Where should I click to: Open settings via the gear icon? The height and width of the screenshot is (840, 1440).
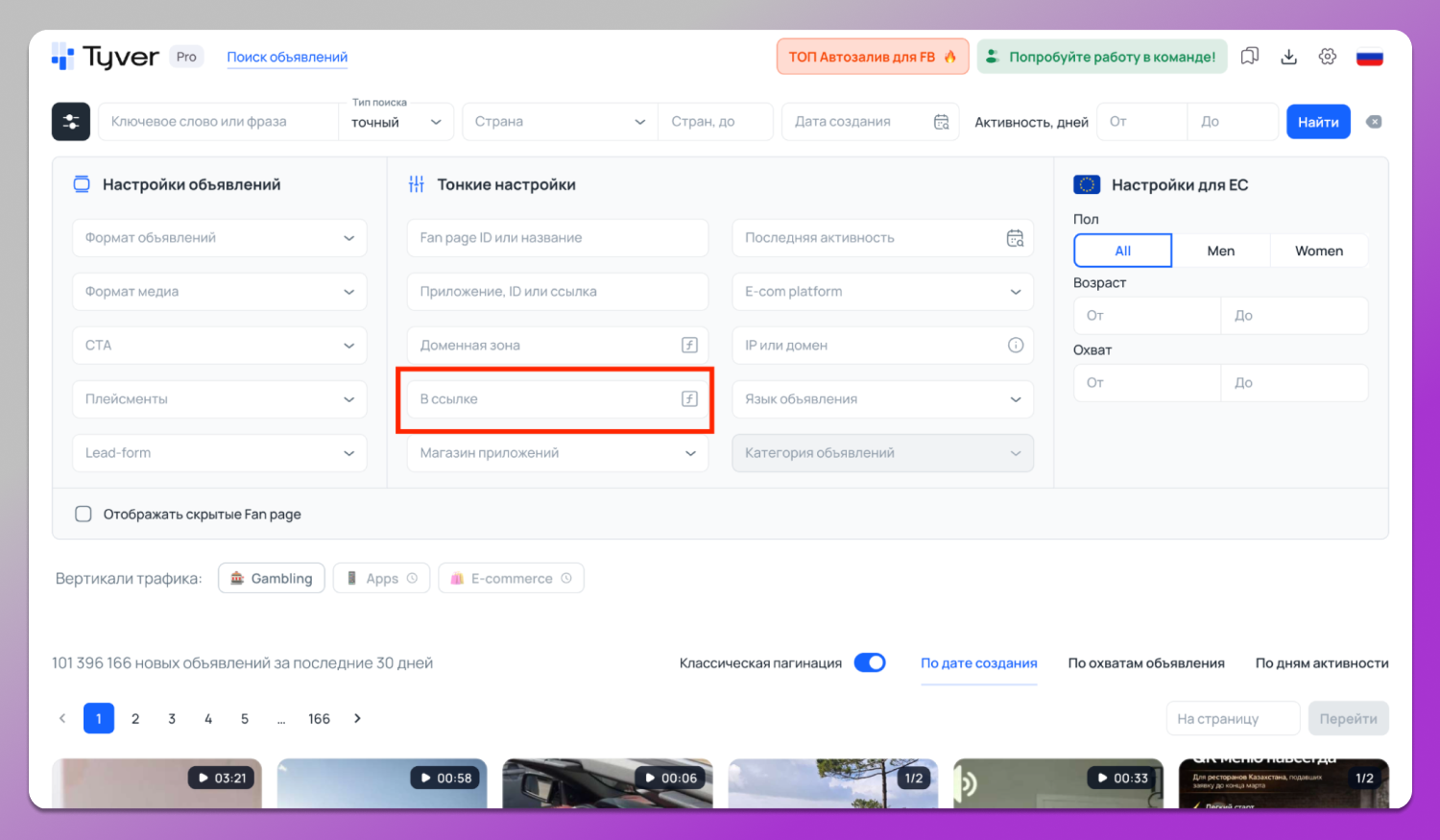(x=1328, y=56)
